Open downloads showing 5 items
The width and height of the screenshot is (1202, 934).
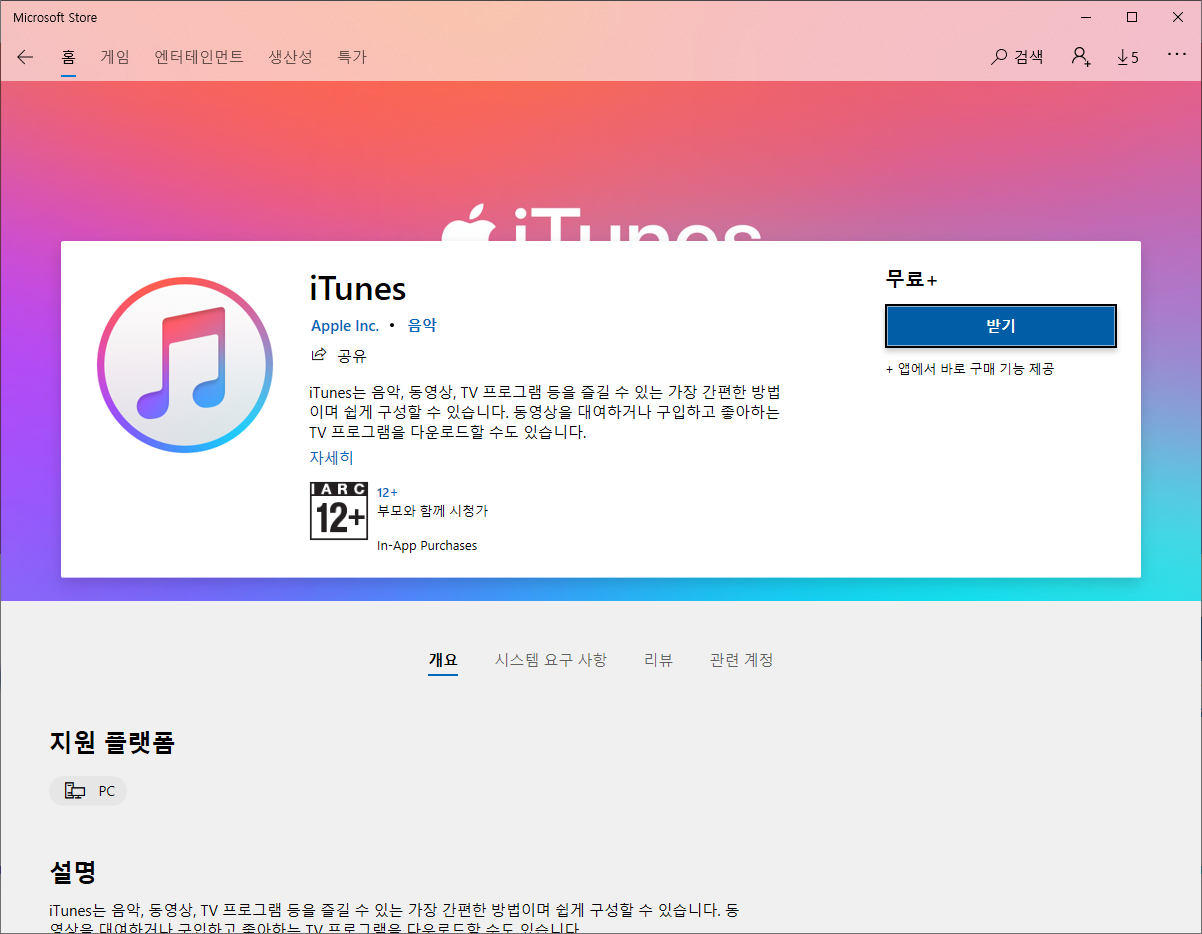click(1128, 57)
